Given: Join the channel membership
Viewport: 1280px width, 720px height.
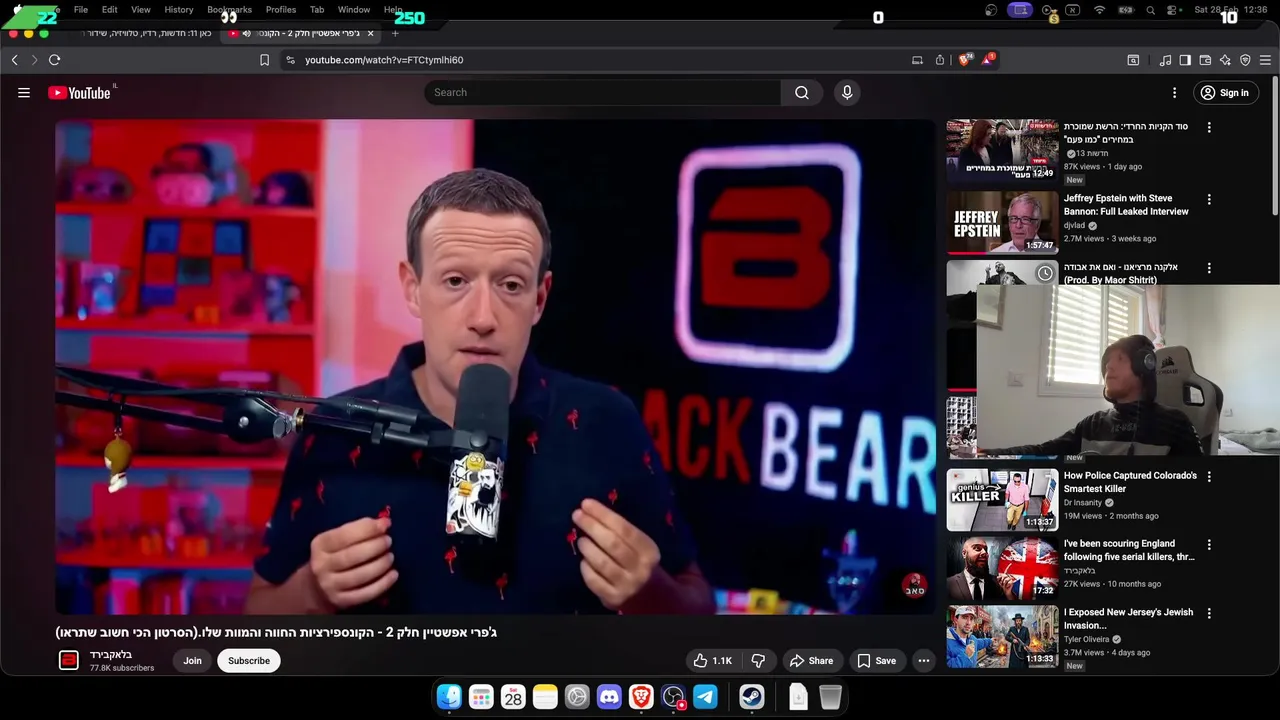Looking at the screenshot, I should point(192,660).
